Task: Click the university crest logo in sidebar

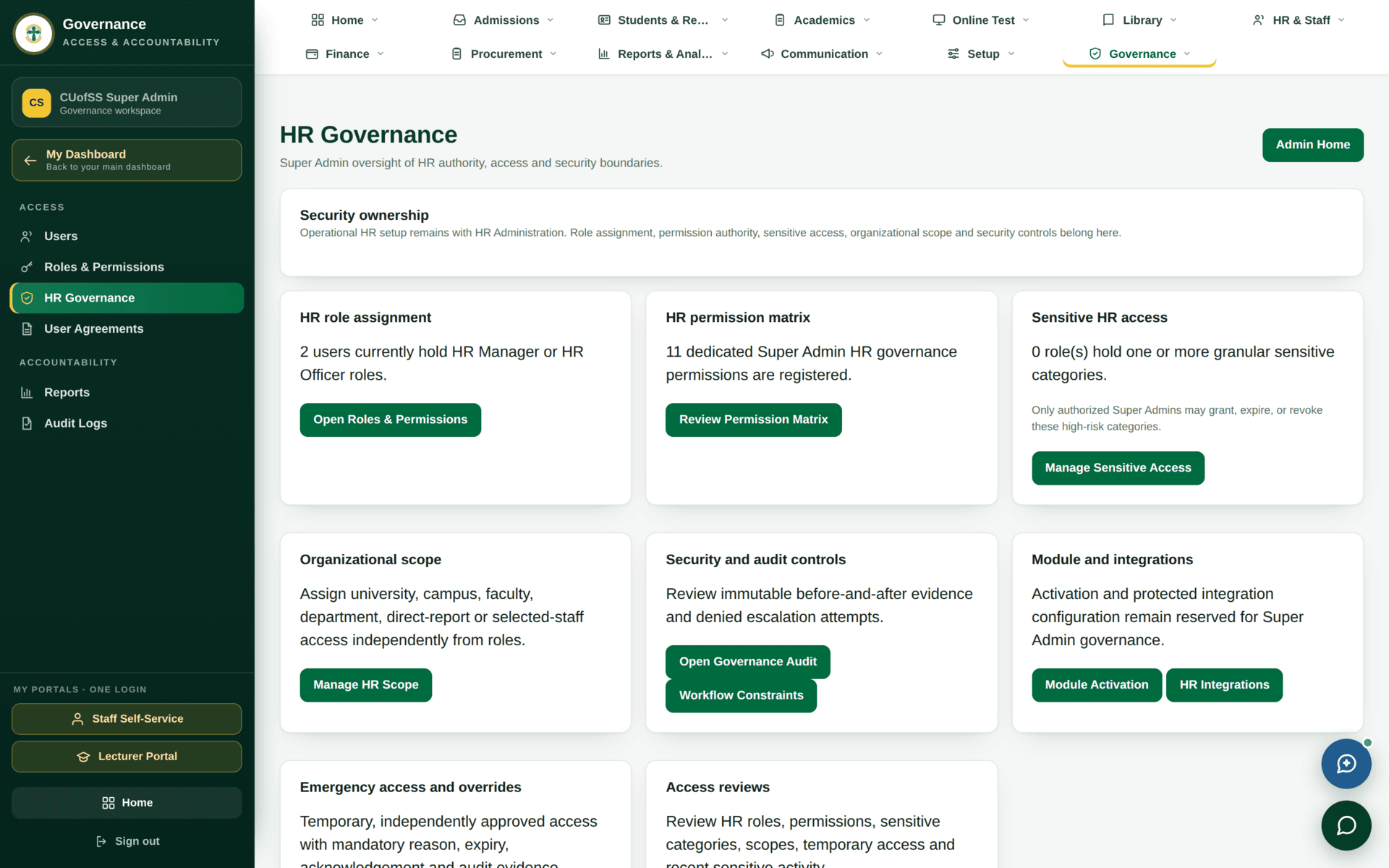Action: click(33, 33)
